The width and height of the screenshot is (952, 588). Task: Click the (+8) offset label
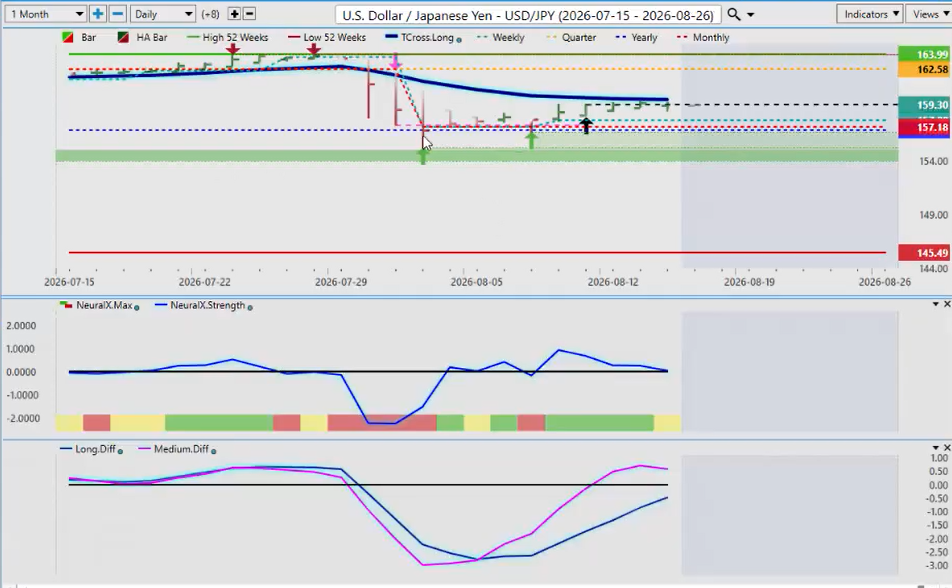211,14
